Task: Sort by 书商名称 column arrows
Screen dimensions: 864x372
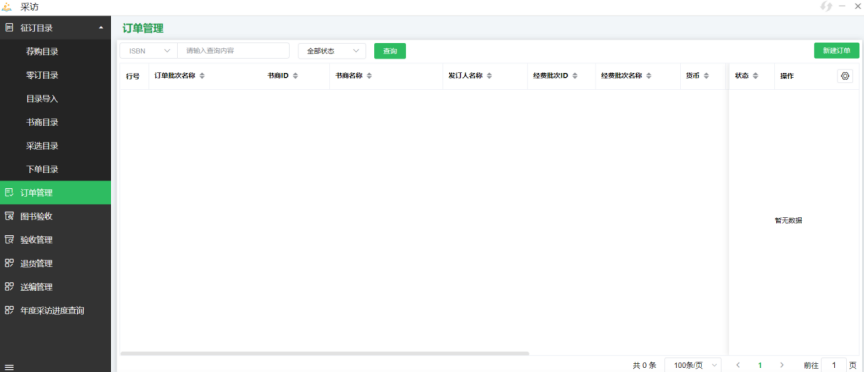Action: pyautogui.click(x=369, y=76)
